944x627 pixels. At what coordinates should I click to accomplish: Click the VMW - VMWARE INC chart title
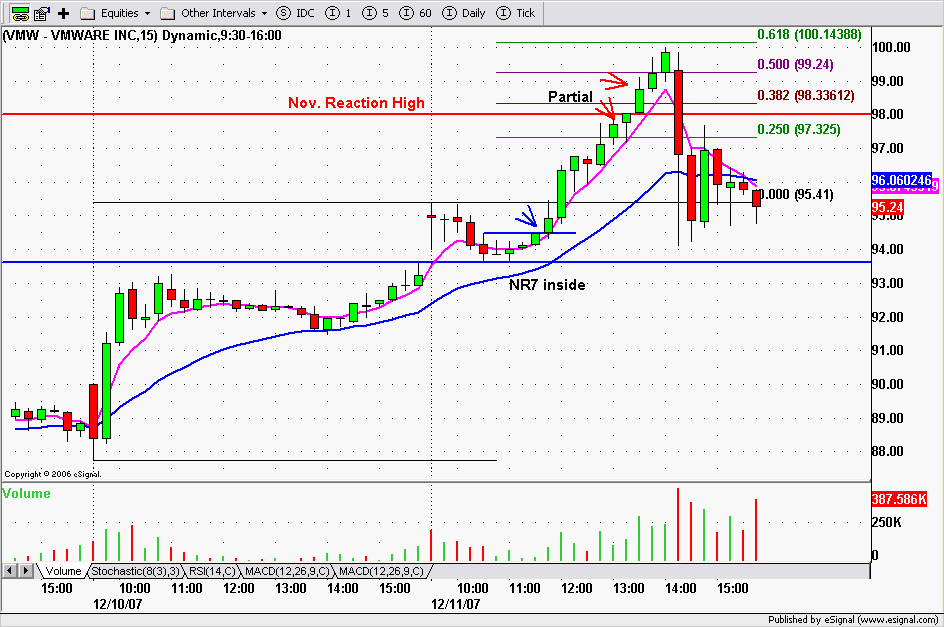coord(143,36)
